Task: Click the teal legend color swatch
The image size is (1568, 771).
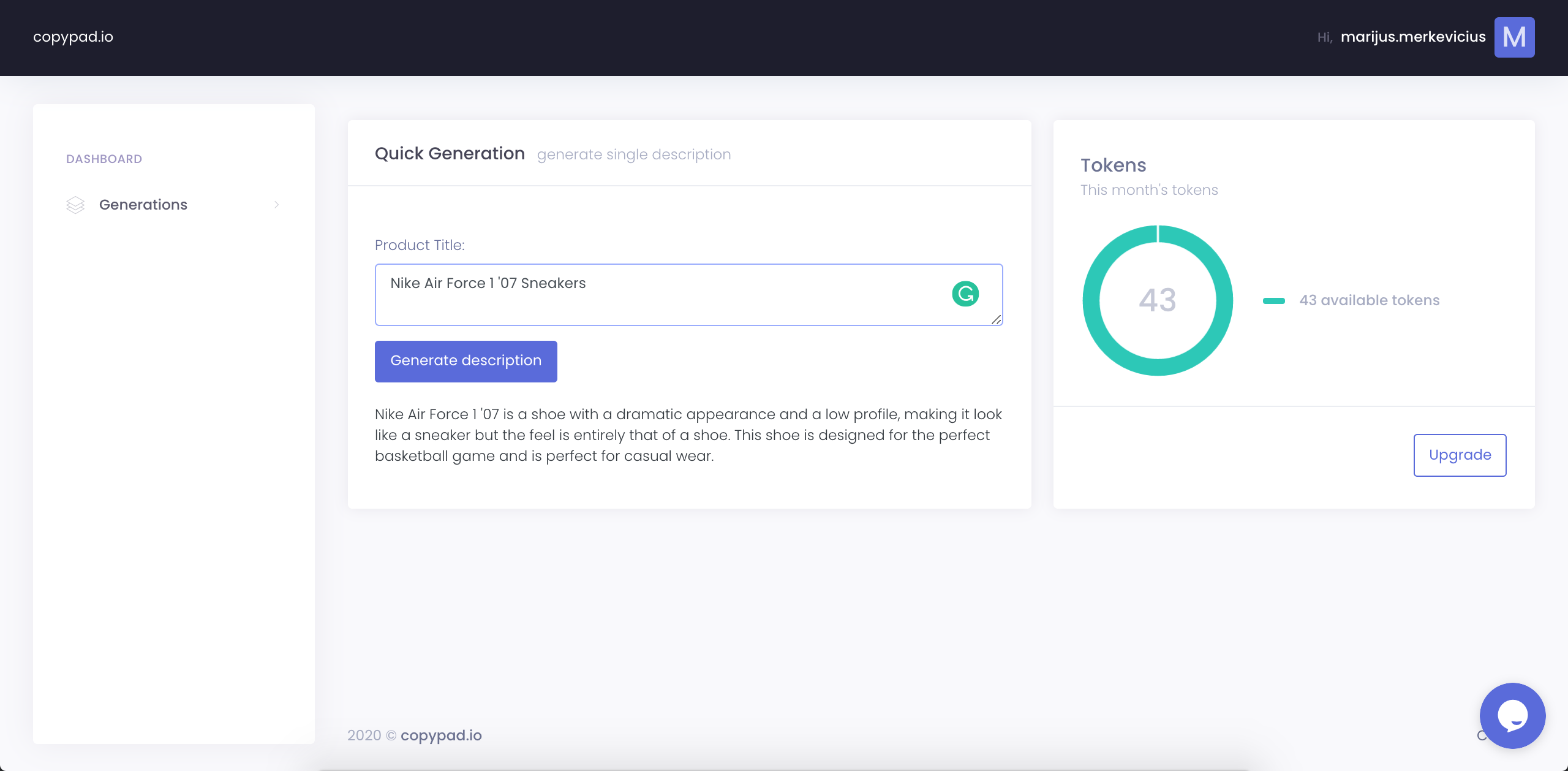Action: [x=1273, y=300]
